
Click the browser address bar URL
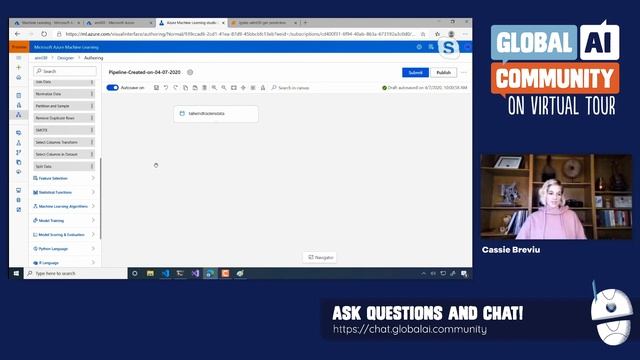(240, 34)
